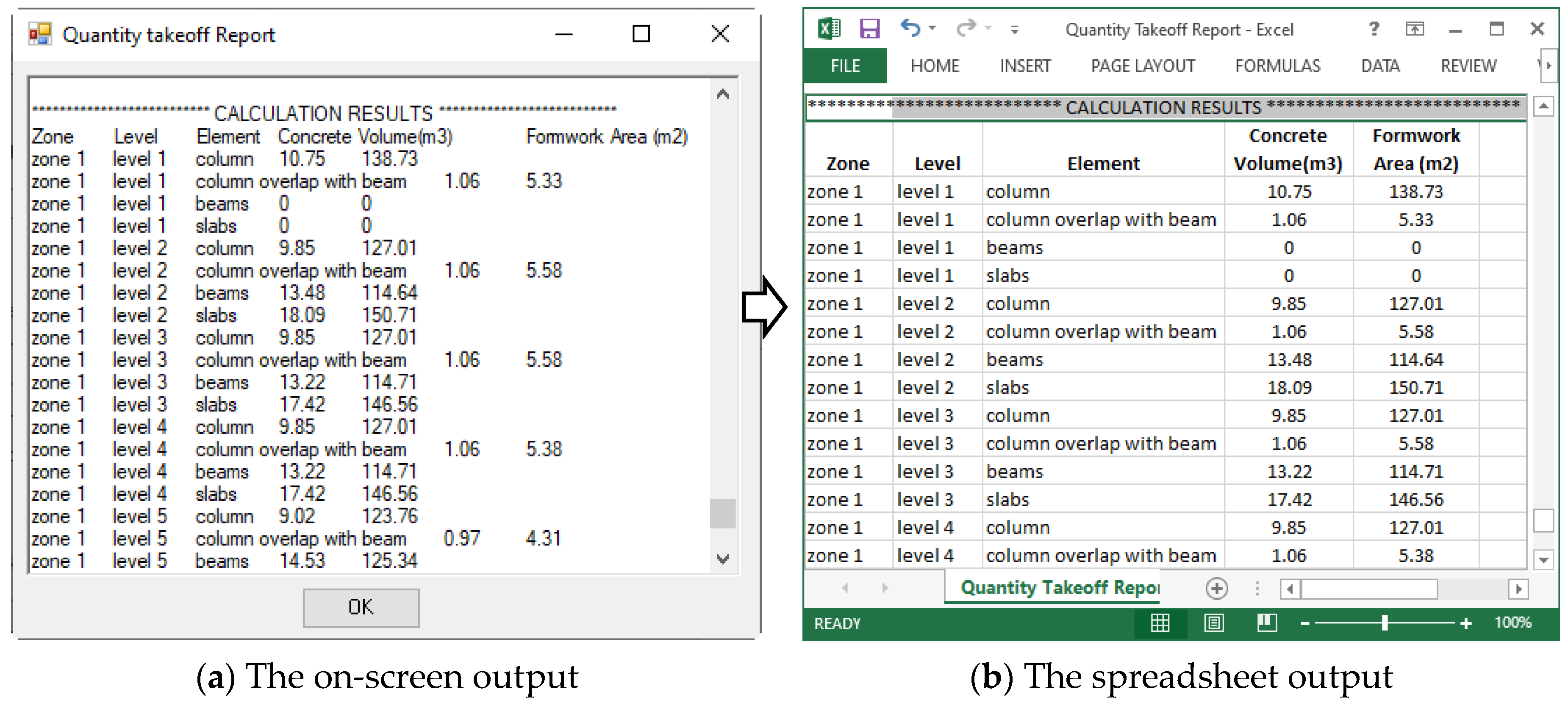
Task: Click the dialog's vertical scrollbar thumb
Action: 722,514
